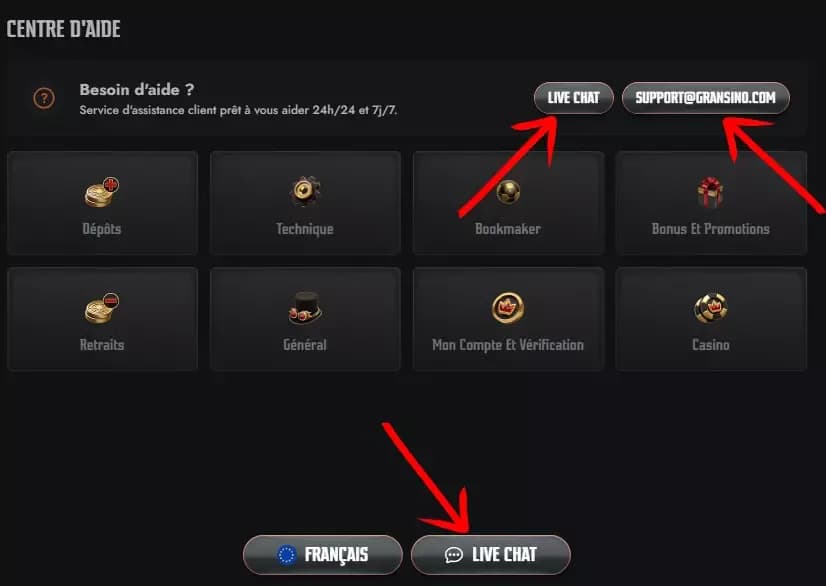Open the Live Chat button beside Besoin d'aide
The image size is (826, 586).
coord(574,98)
